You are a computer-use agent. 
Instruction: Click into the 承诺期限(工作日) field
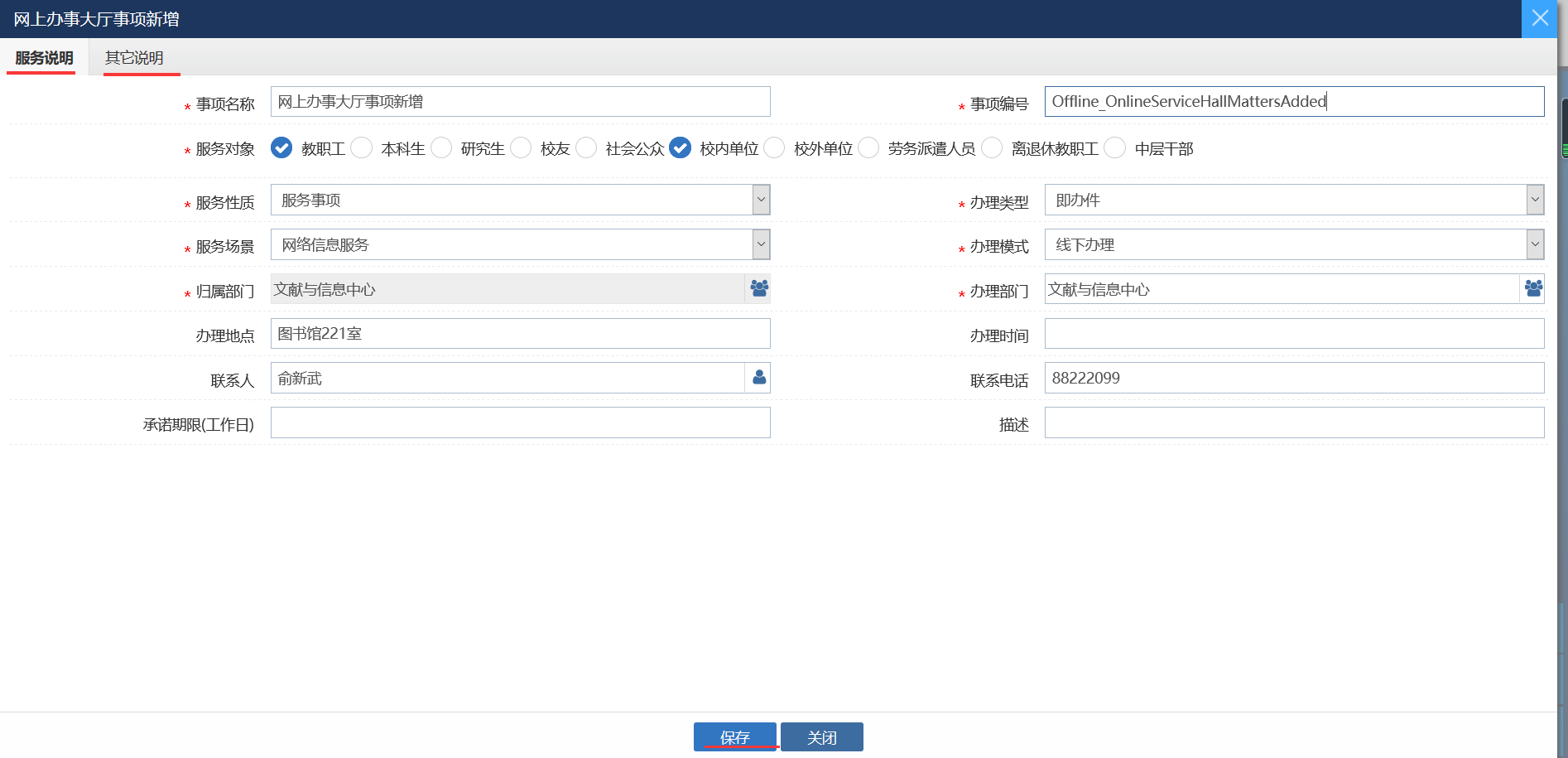point(520,422)
